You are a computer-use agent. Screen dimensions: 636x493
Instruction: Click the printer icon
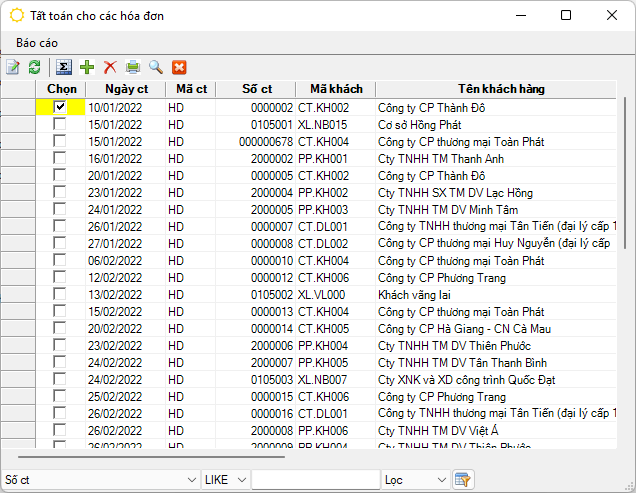coord(133,67)
